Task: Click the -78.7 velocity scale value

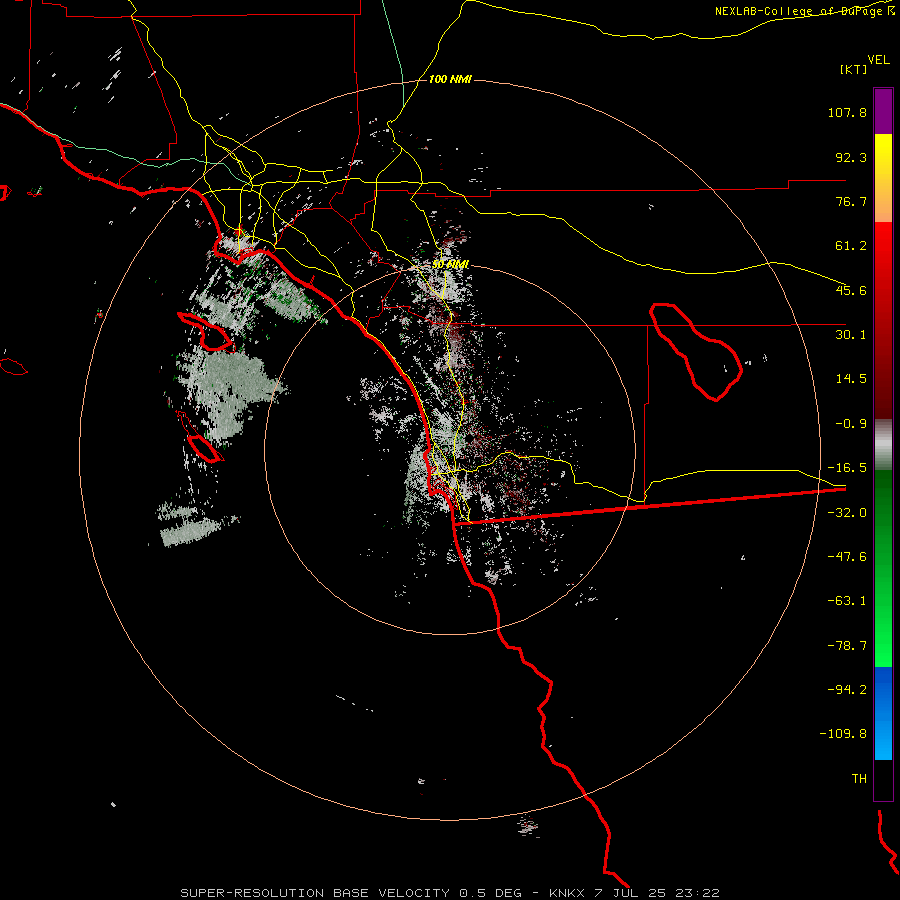Action: tap(847, 646)
